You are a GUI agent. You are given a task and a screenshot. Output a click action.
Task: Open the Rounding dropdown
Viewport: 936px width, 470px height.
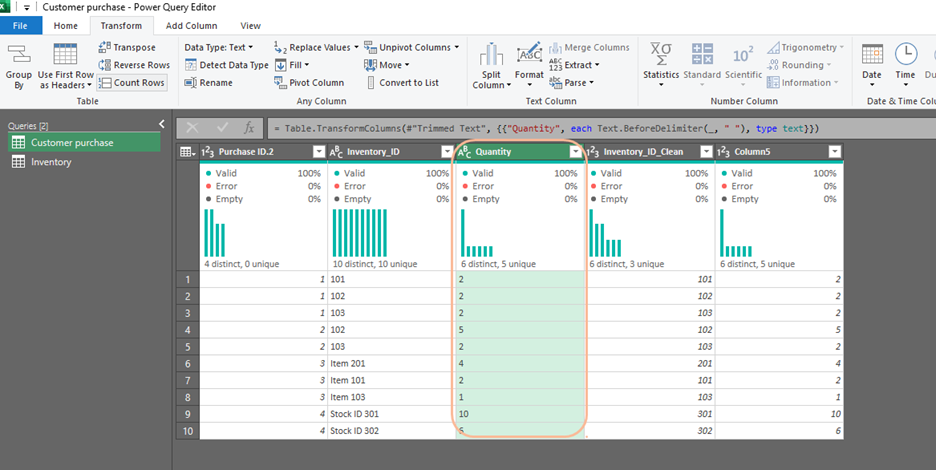(x=799, y=65)
